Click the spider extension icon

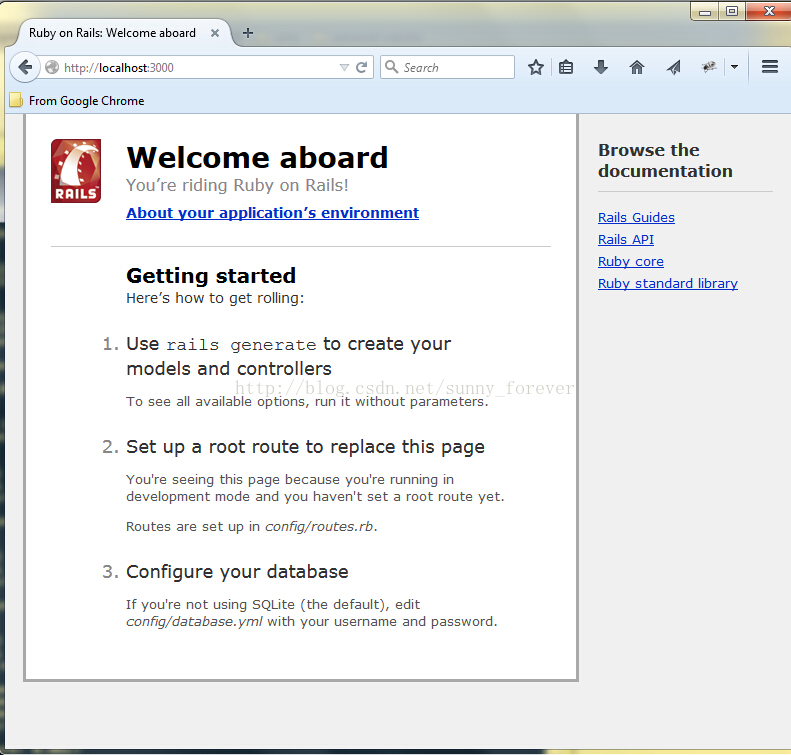[709, 67]
